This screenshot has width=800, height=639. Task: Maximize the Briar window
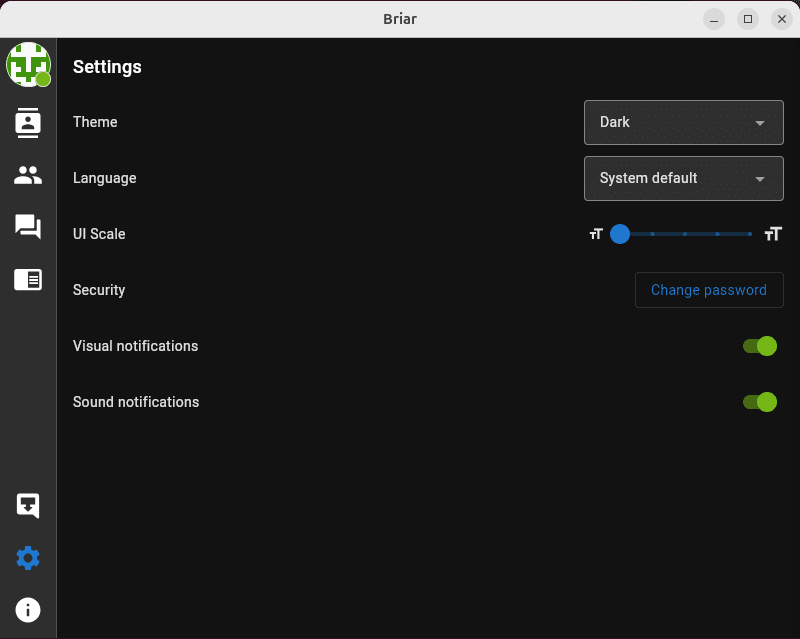[x=747, y=19]
